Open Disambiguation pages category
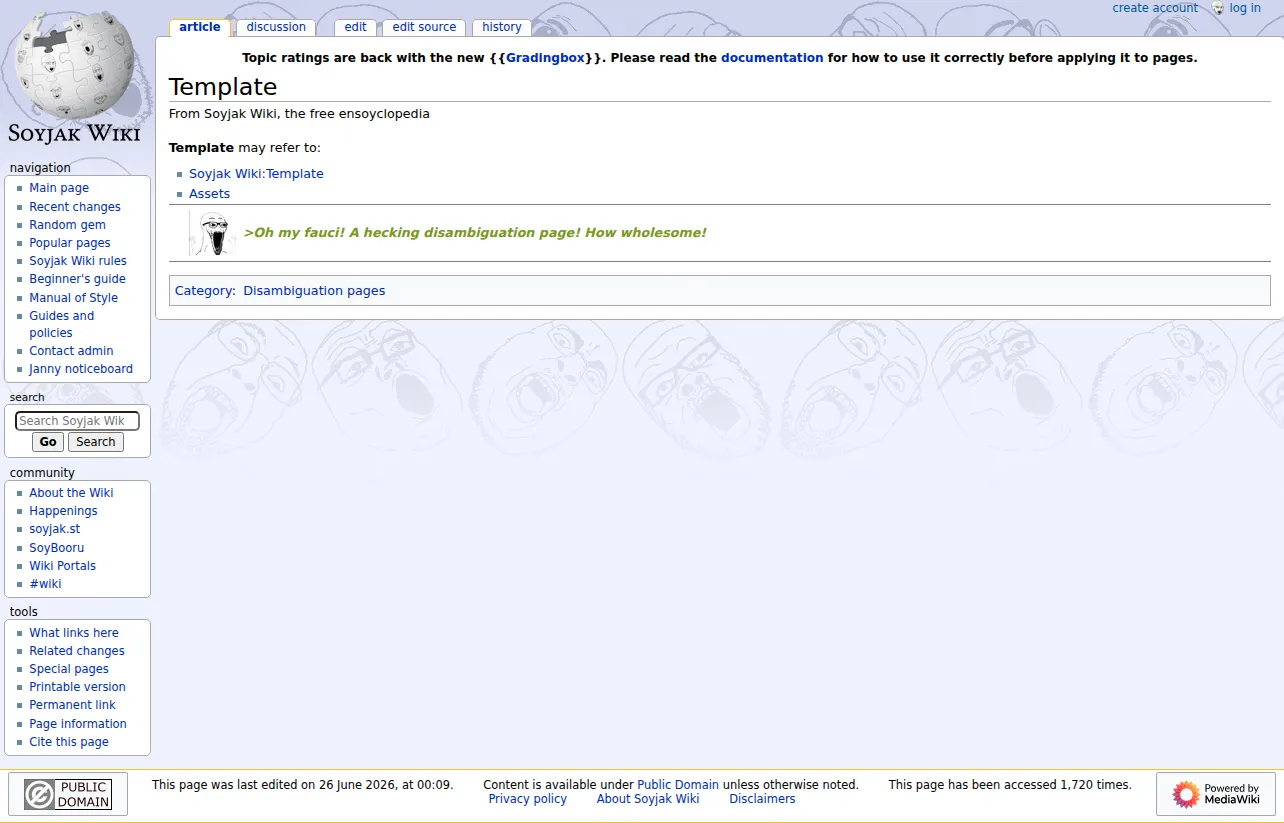 pos(314,291)
